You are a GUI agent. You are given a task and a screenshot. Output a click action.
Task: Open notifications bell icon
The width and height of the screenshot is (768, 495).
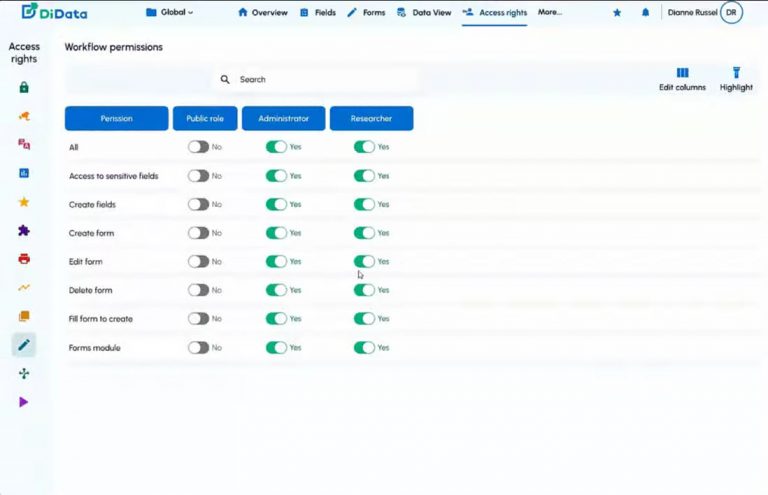pyautogui.click(x=645, y=13)
